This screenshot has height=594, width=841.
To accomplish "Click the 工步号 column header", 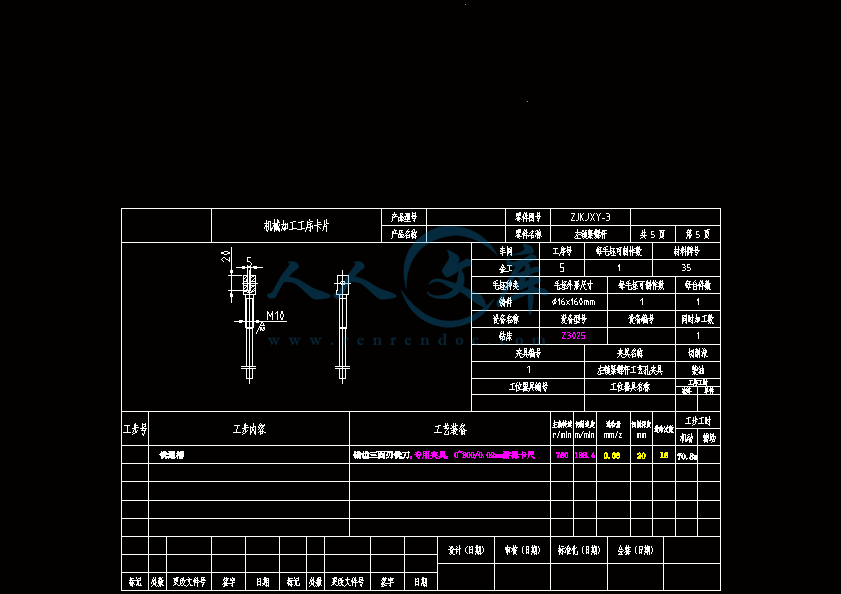I will pyautogui.click(x=135, y=429).
